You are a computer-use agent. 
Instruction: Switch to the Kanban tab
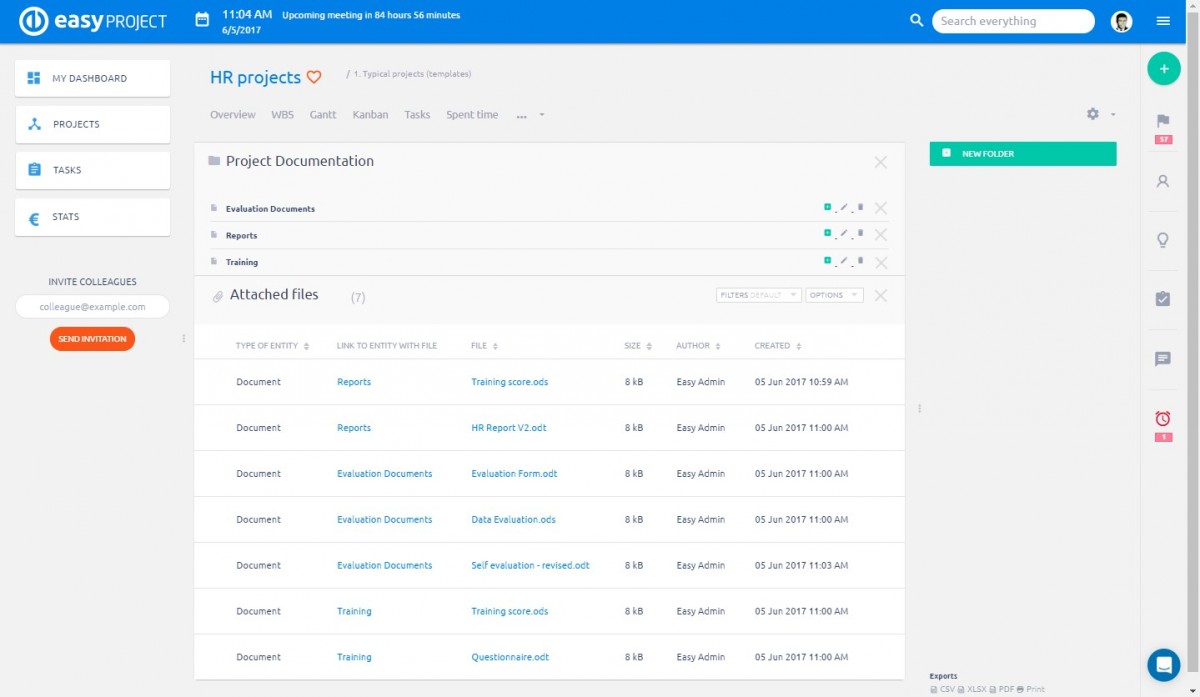point(370,114)
